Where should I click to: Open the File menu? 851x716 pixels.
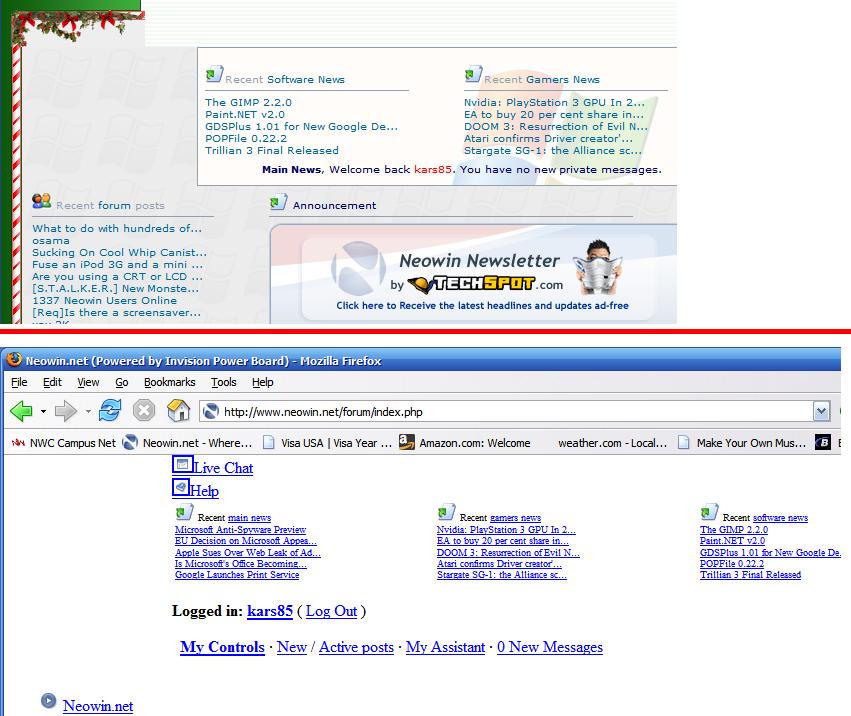point(19,382)
